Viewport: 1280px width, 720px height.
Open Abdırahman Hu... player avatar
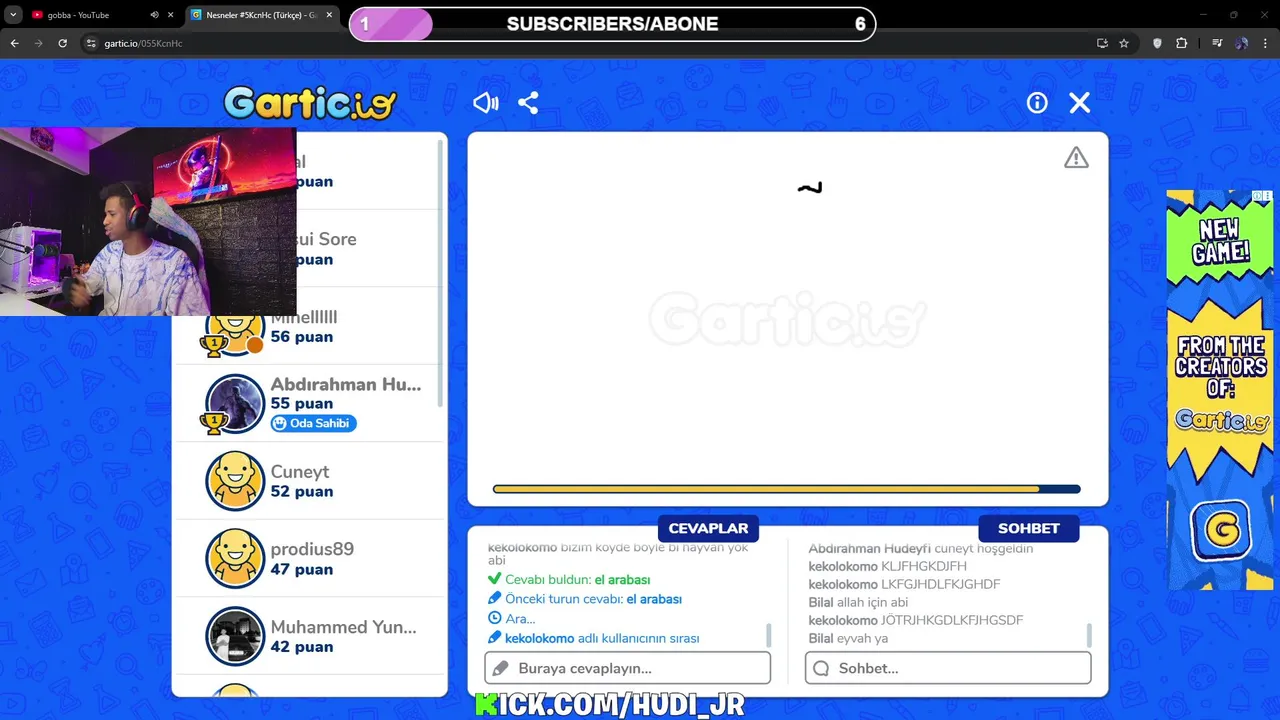(x=235, y=404)
